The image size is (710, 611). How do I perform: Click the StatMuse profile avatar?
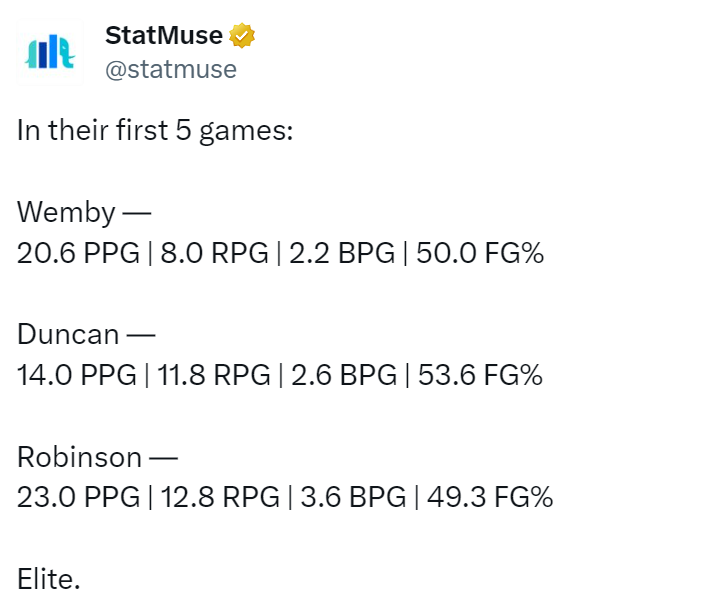coord(50,52)
